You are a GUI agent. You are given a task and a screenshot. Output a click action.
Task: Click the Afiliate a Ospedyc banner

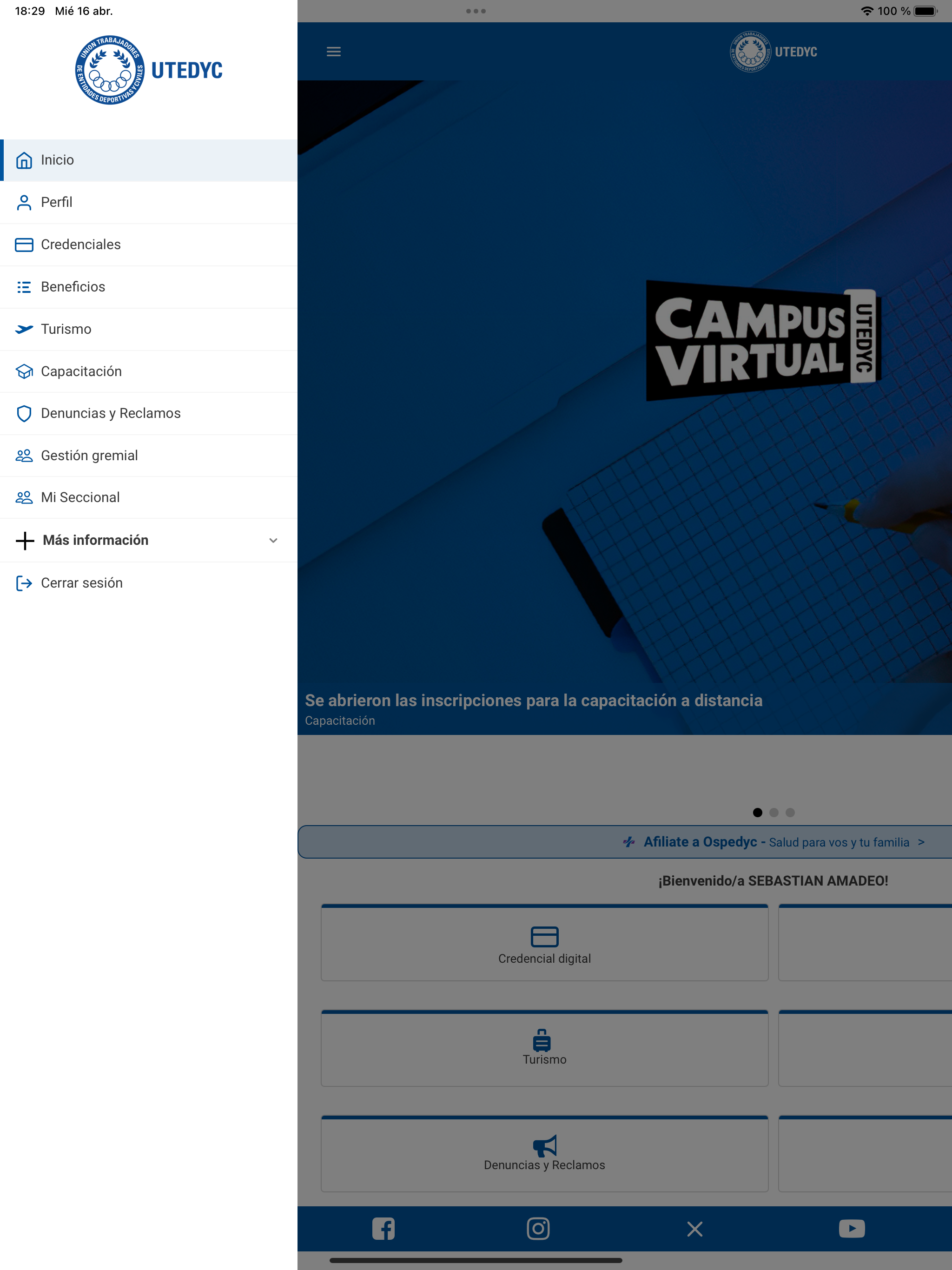pos(625,842)
